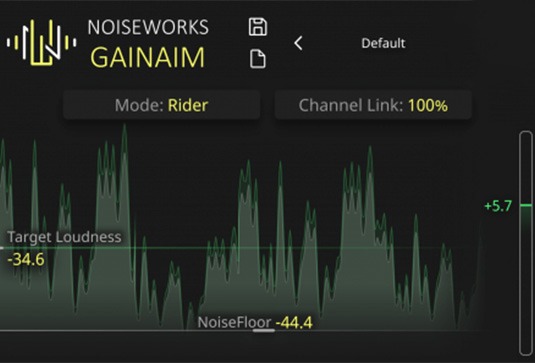Click the +5.7 gain readout
Screen dimensions: 535x363
coord(498,206)
